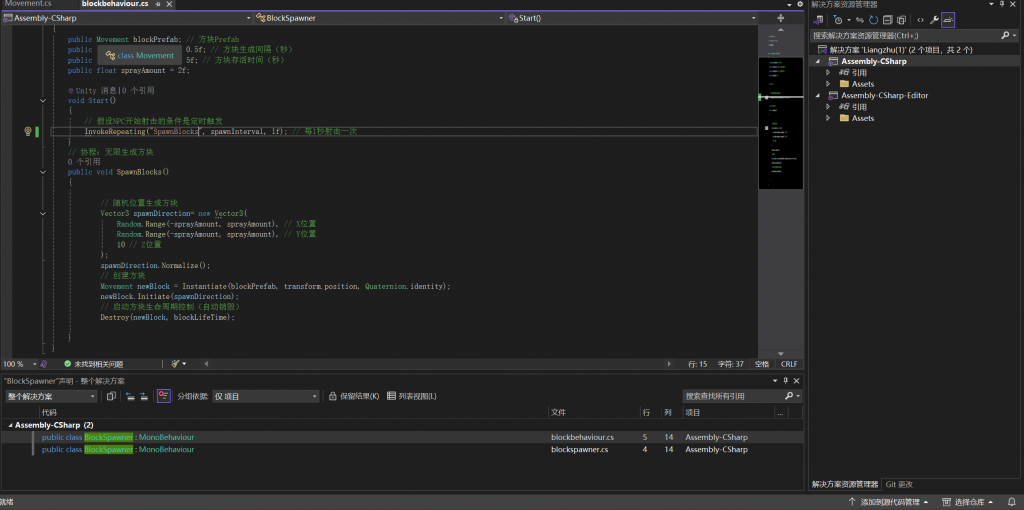Image resolution: width=1024 pixels, height=510 pixels.
Task: Click the view code angle-brackets icon
Action: click(920, 20)
